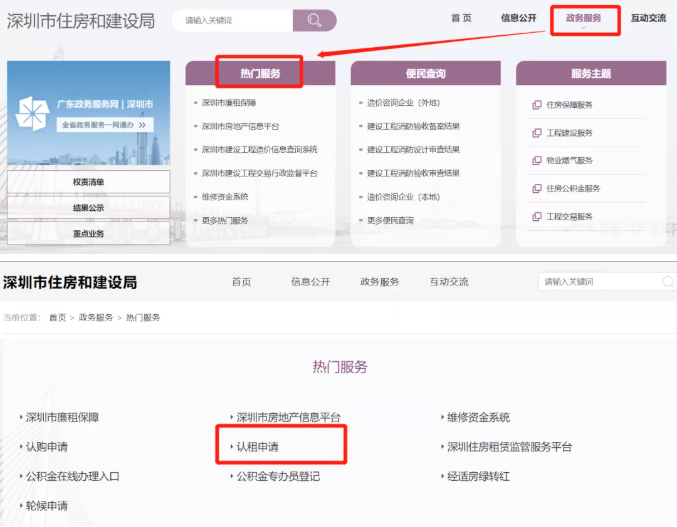Open the red-highlighted 政务服务 menu item
The width and height of the screenshot is (677, 527).
point(584,19)
